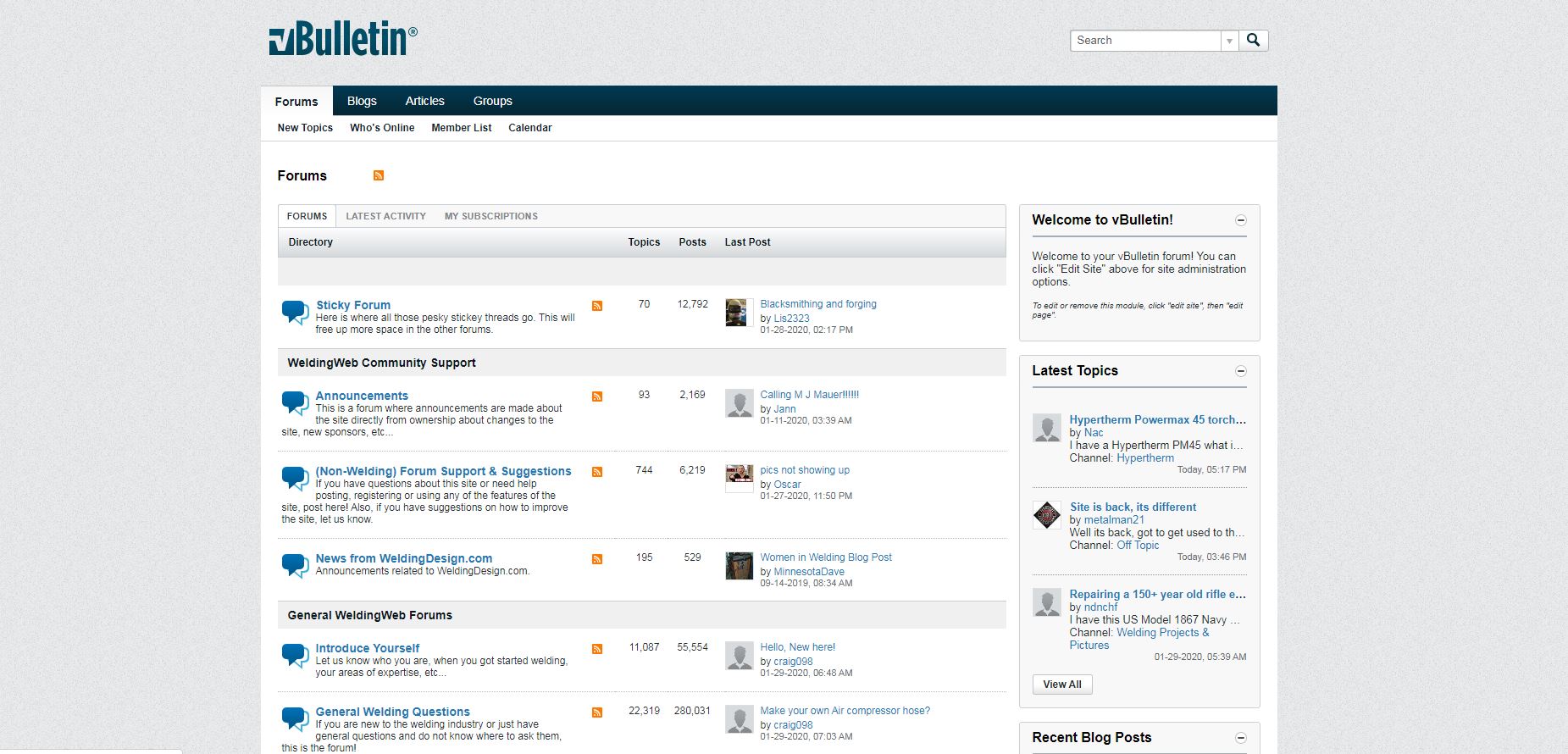This screenshot has height=754, width=1568.
Task: Click ndnchf's avatar in Latest Topics
Action: [1047, 602]
